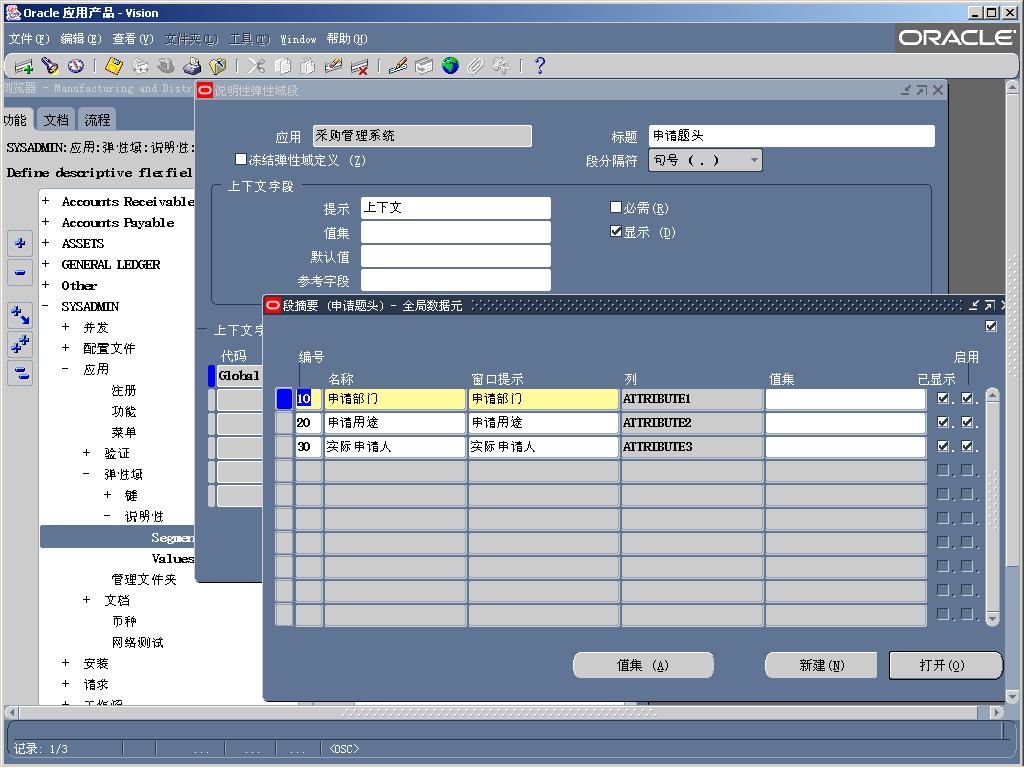Open the 编辑 menu
This screenshot has width=1024, height=768.
80,39
